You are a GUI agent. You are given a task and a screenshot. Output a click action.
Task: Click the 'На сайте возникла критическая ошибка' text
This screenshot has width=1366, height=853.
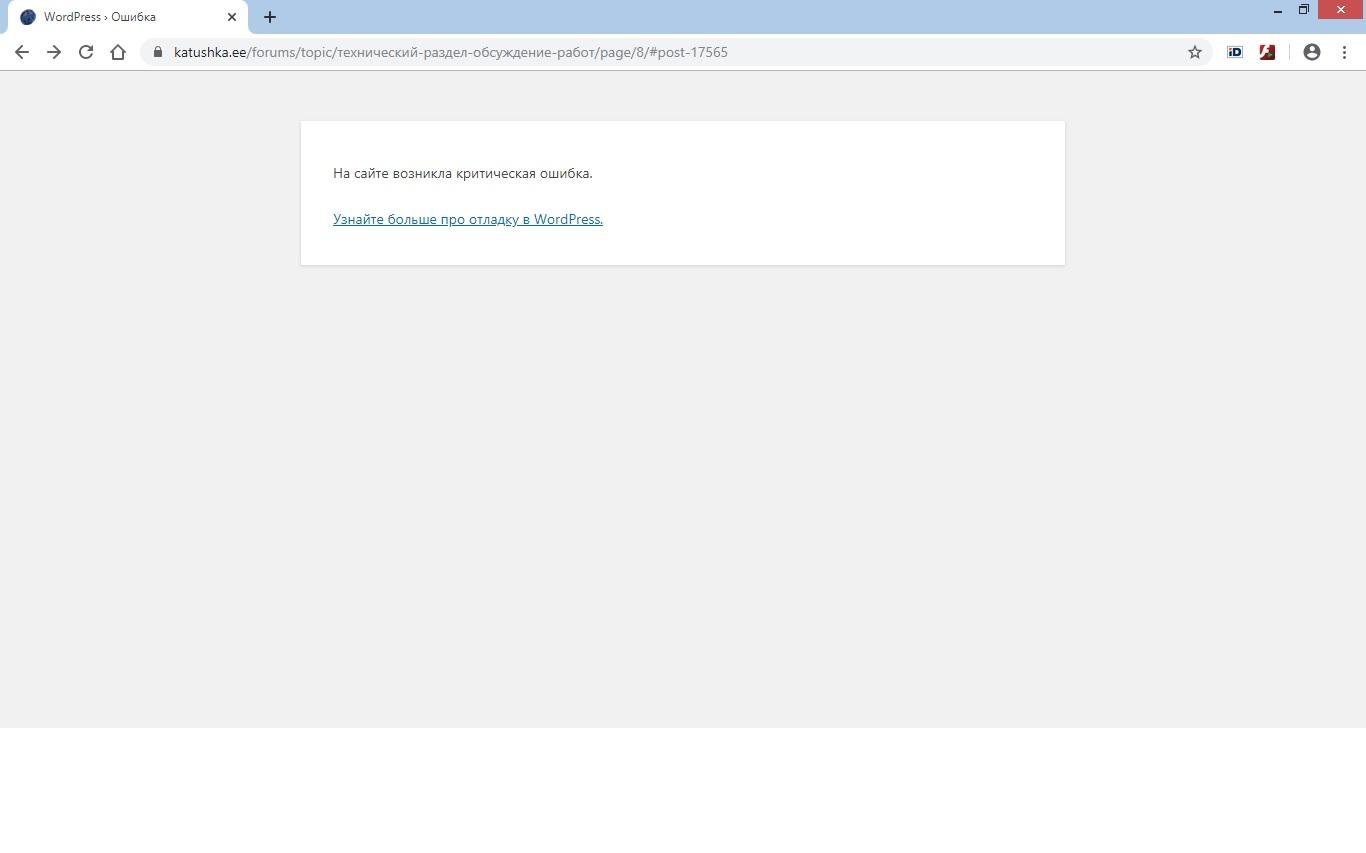pos(462,173)
